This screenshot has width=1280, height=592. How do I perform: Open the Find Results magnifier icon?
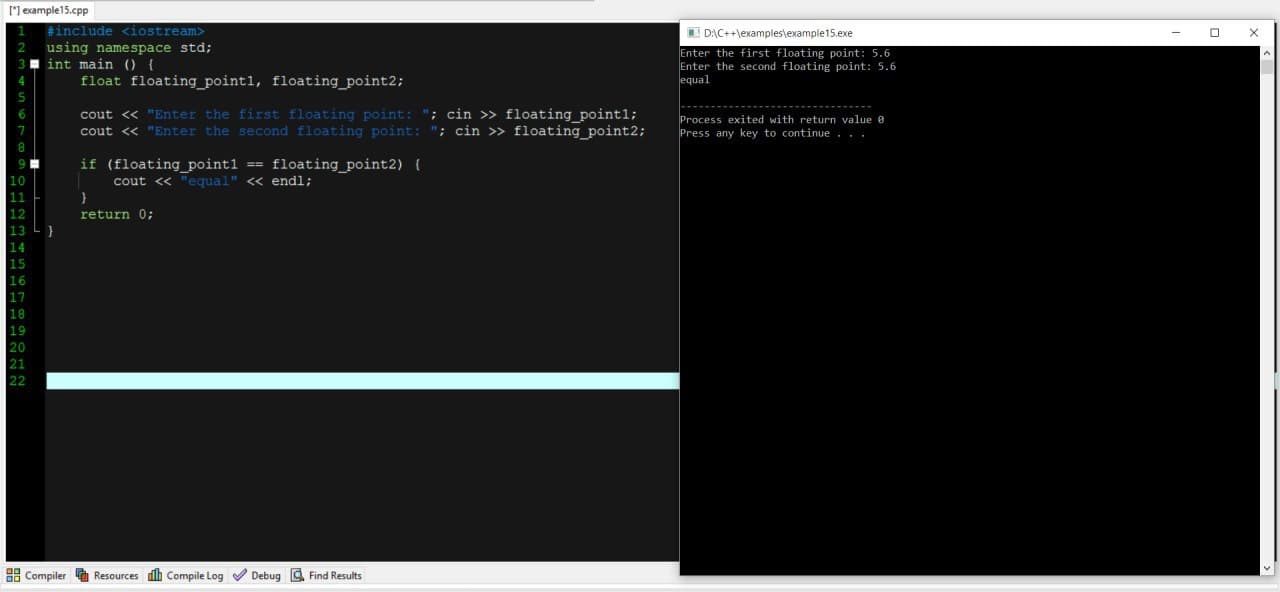(x=297, y=575)
